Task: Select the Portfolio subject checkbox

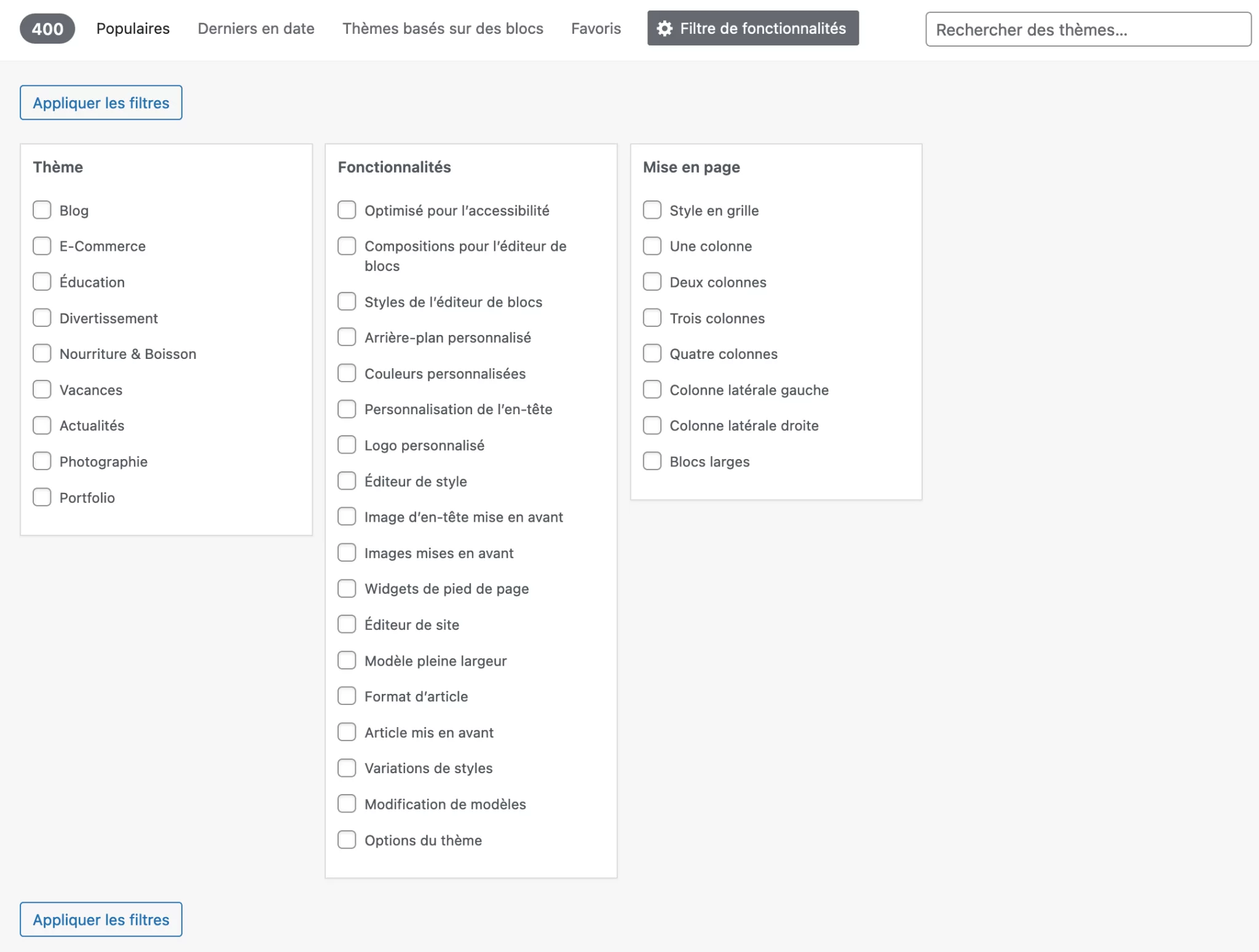Action: [x=42, y=497]
